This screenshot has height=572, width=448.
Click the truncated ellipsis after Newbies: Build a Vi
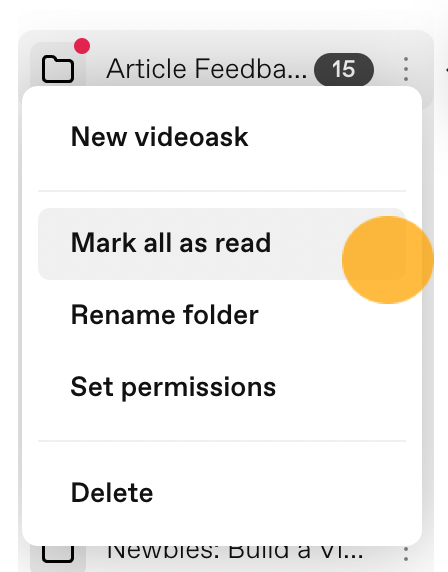354,556
